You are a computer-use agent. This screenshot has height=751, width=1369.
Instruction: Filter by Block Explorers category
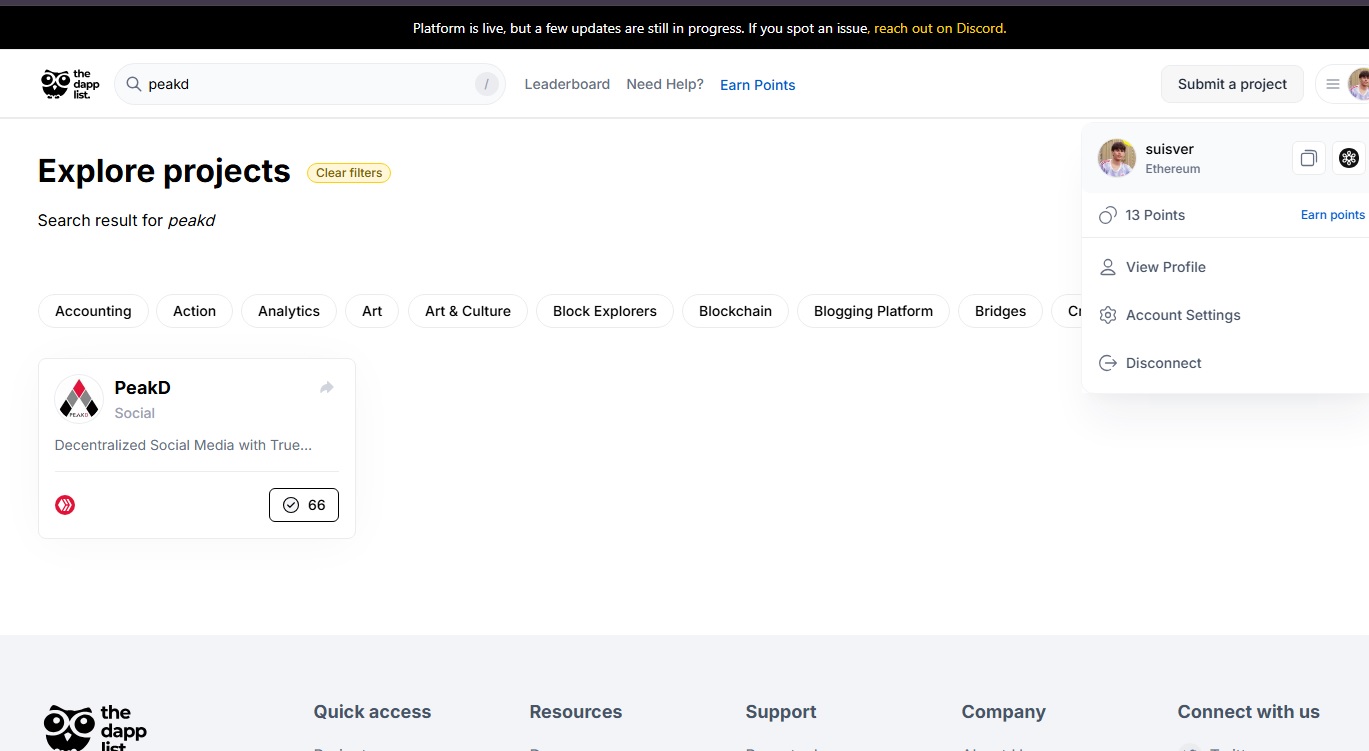pyautogui.click(x=605, y=311)
